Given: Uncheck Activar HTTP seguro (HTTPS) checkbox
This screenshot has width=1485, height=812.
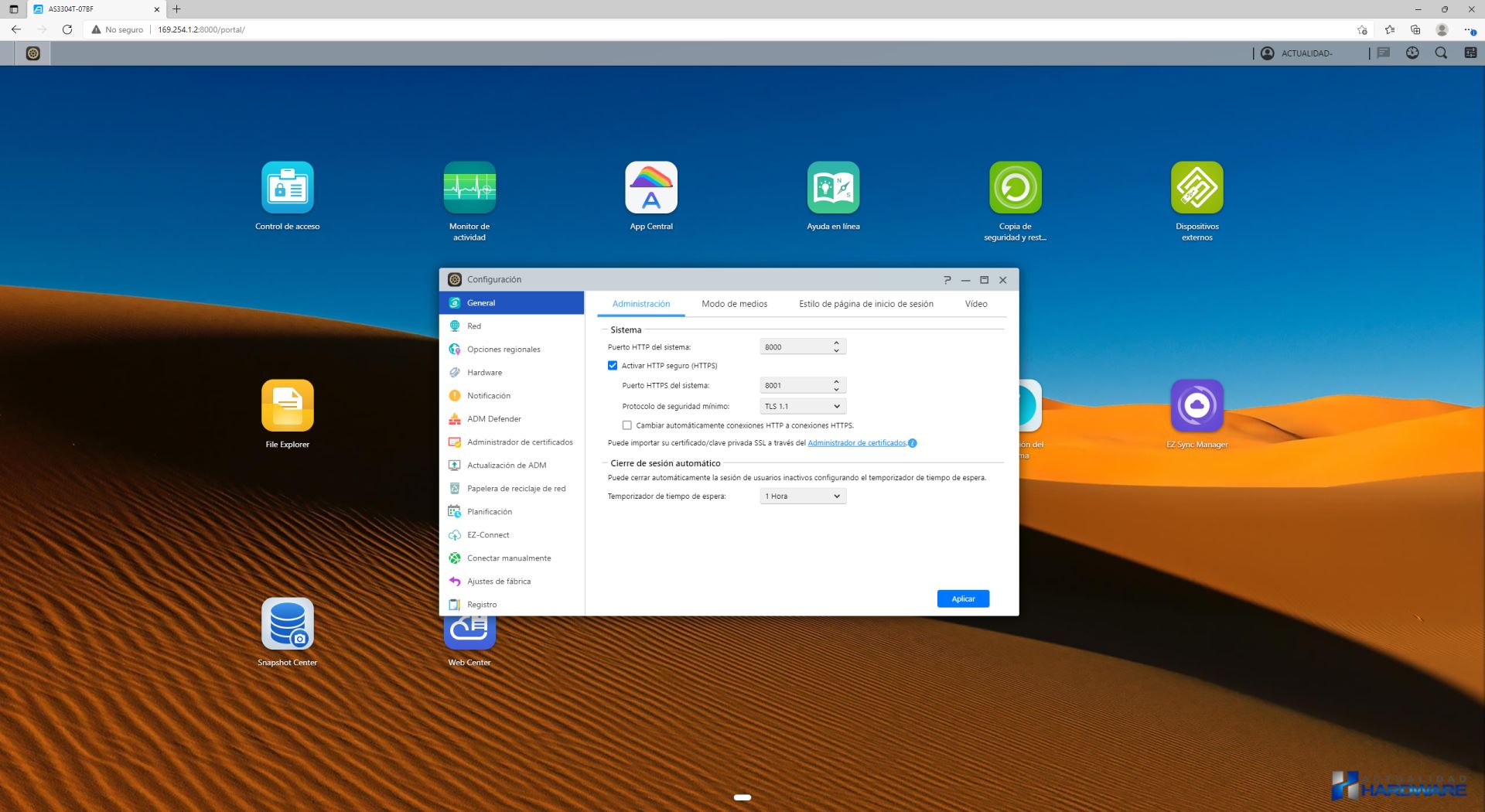Looking at the screenshot, I should coord(613,366).
